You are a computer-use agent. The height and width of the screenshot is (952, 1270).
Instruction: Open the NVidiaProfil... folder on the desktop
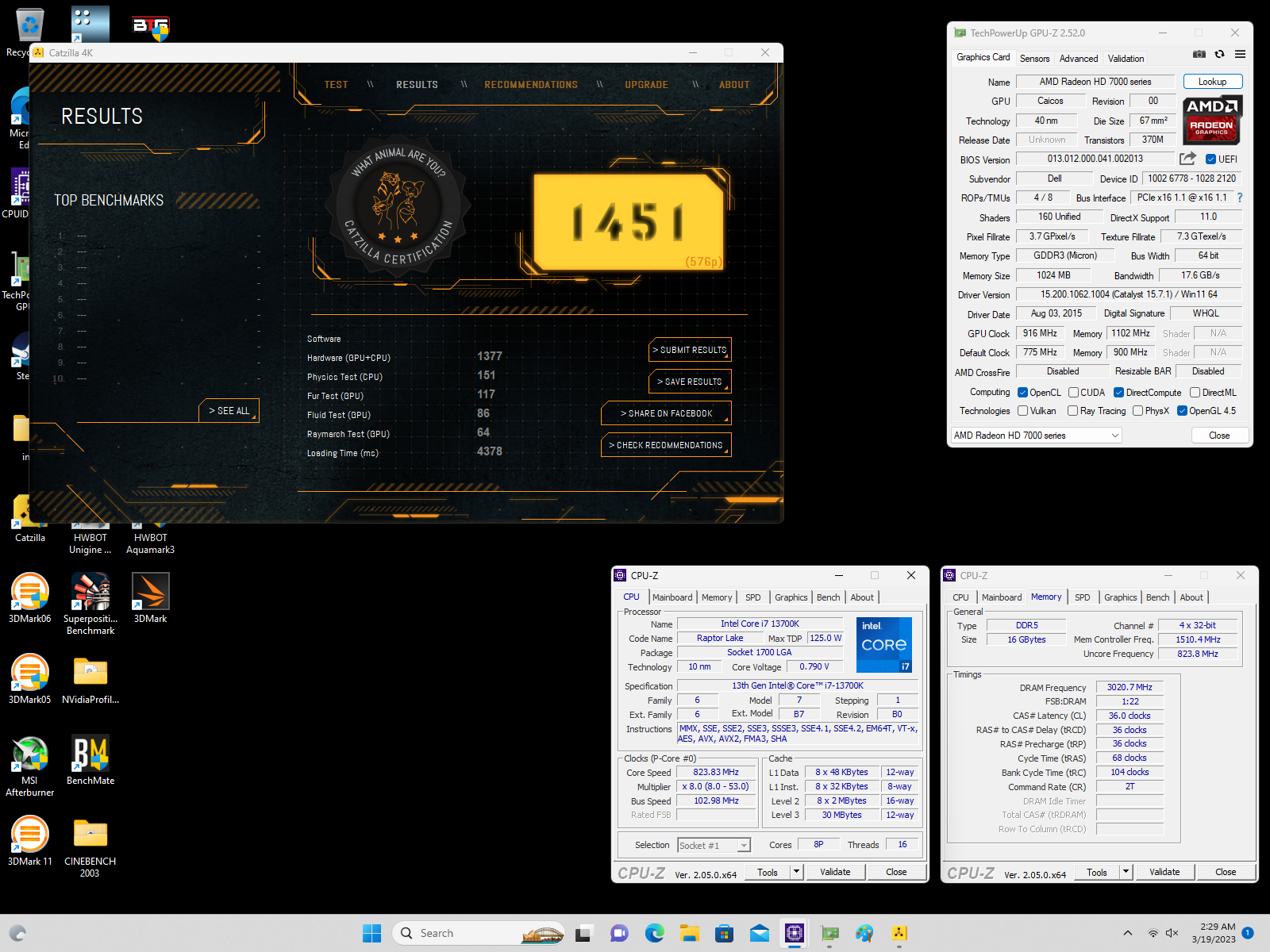point(90,679)
